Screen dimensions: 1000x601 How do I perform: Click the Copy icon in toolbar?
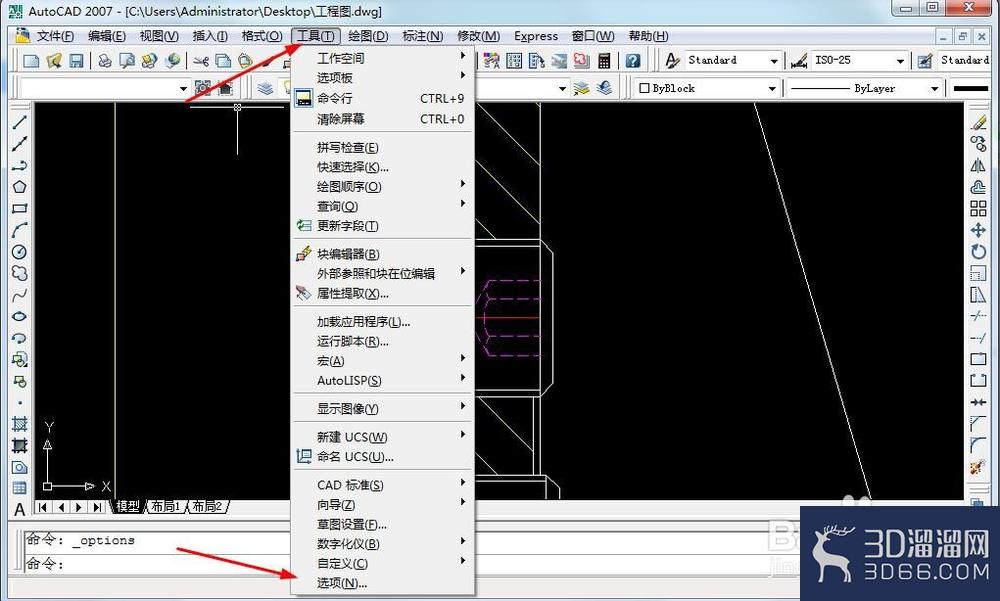tap(223, 61)
